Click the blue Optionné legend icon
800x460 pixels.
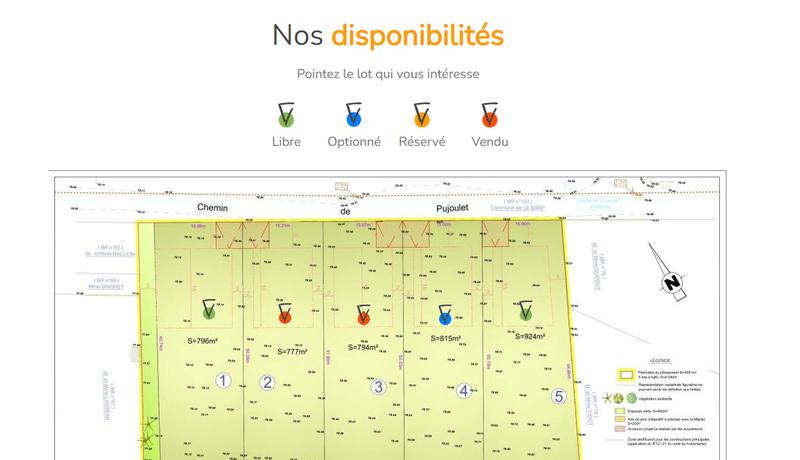tap(354, 116)
